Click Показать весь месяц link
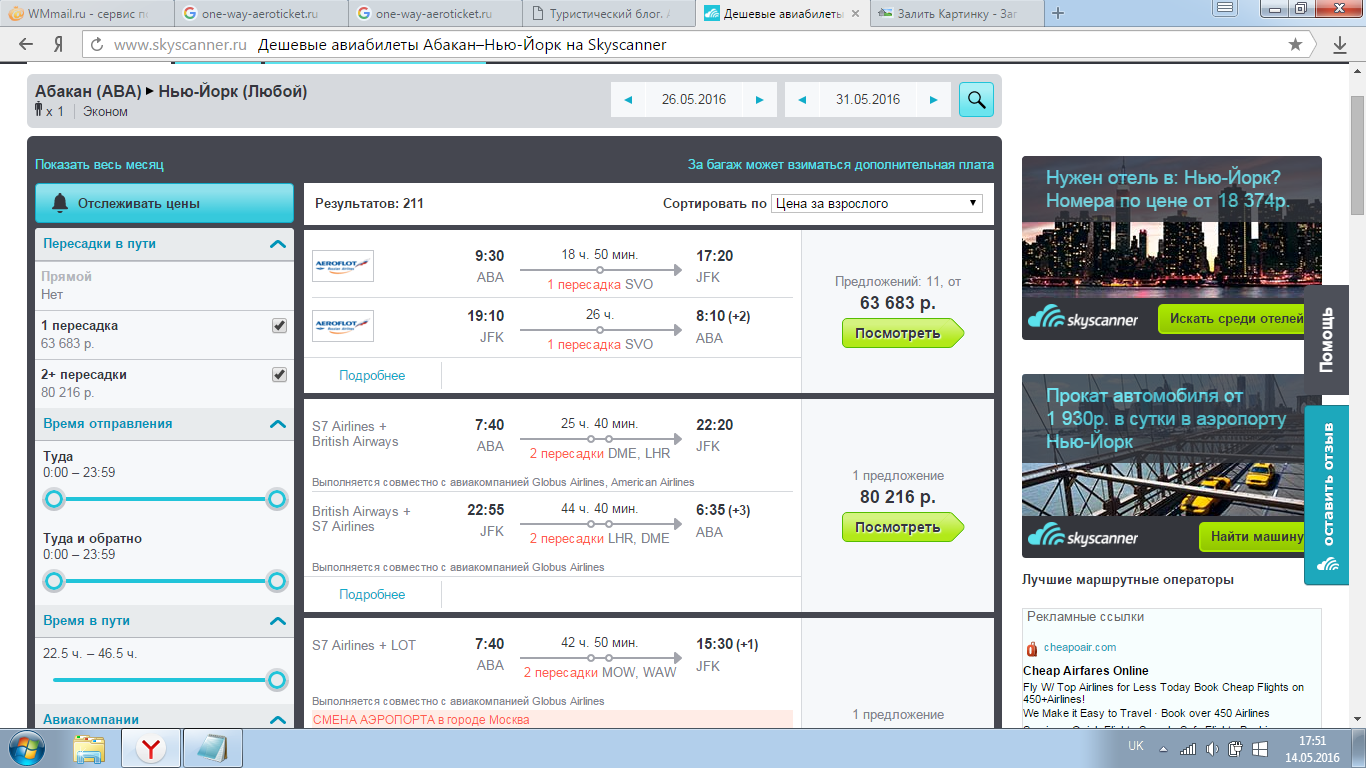This screenshot has height=768, width=1366. coord(99,164)
